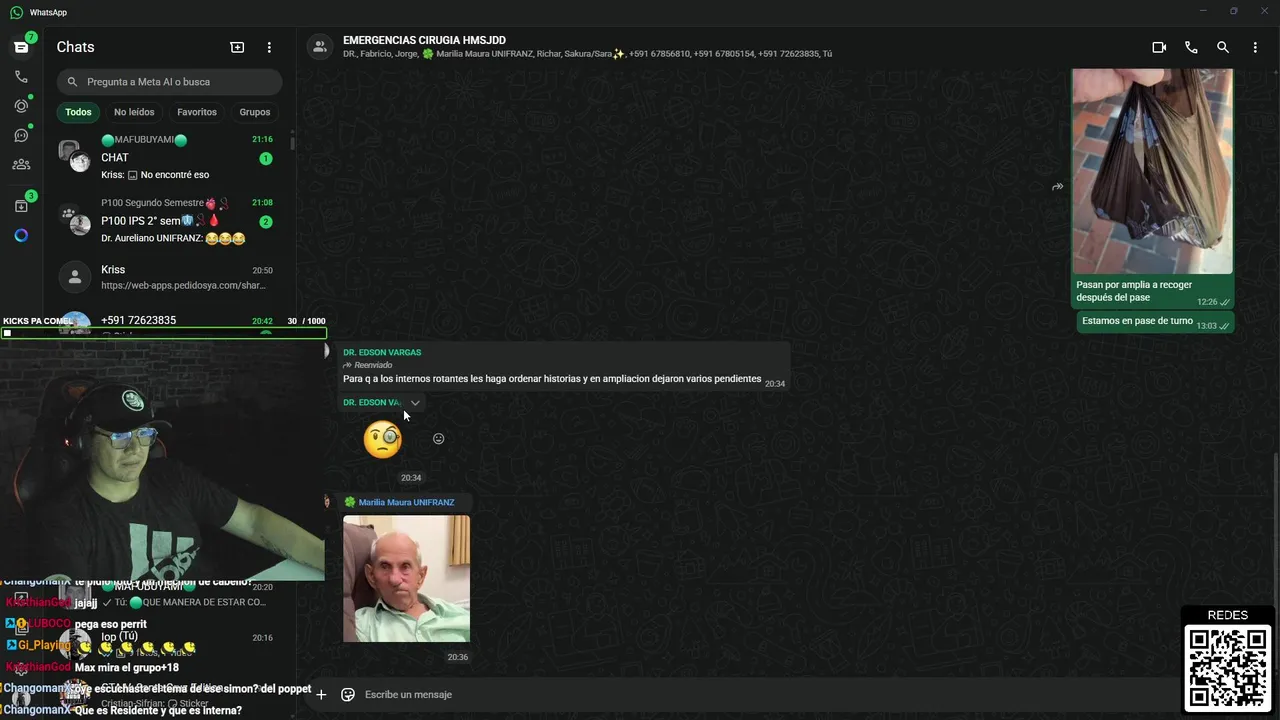Select the Grupos filter tab

(255, 112)
